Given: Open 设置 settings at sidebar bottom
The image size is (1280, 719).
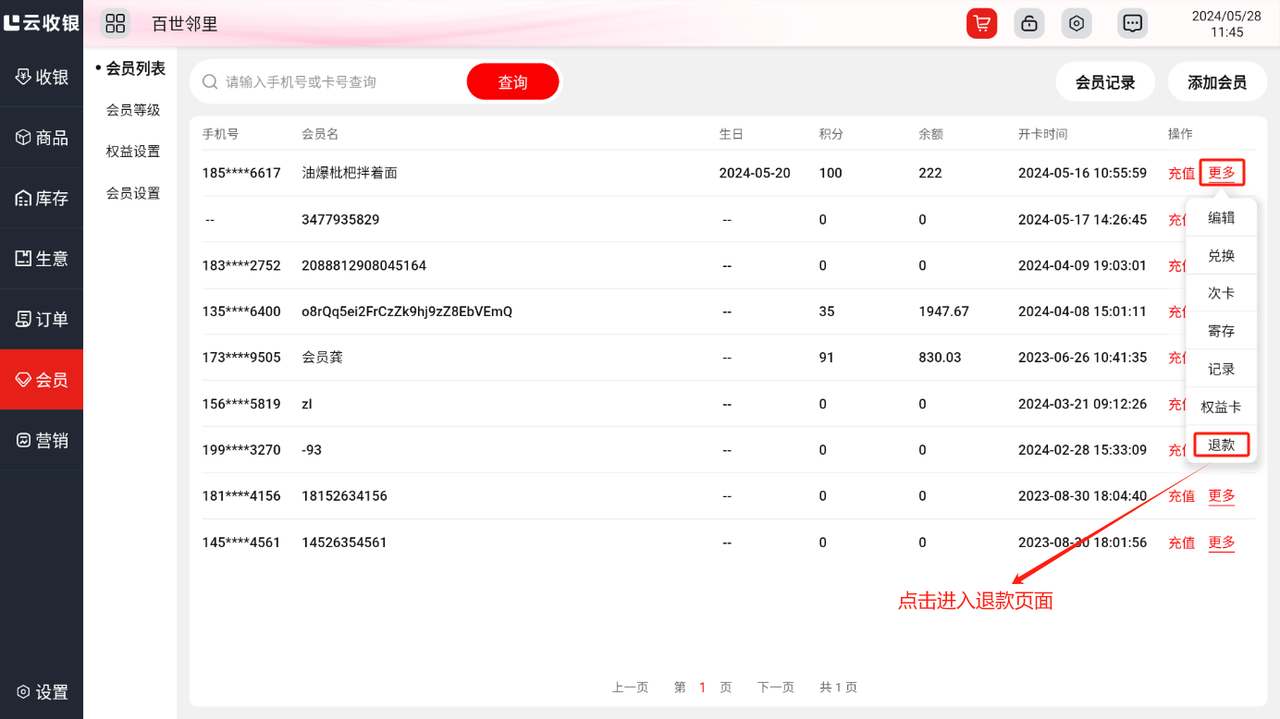Looking at the screenshot, I should 42,692.
